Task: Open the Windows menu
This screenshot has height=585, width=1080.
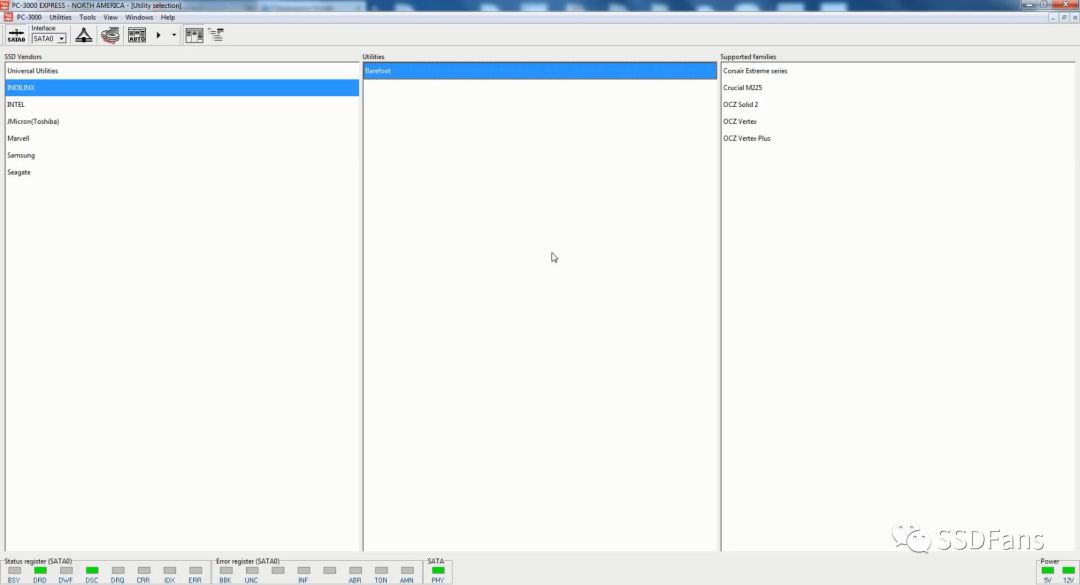Action: pos(139,17)
